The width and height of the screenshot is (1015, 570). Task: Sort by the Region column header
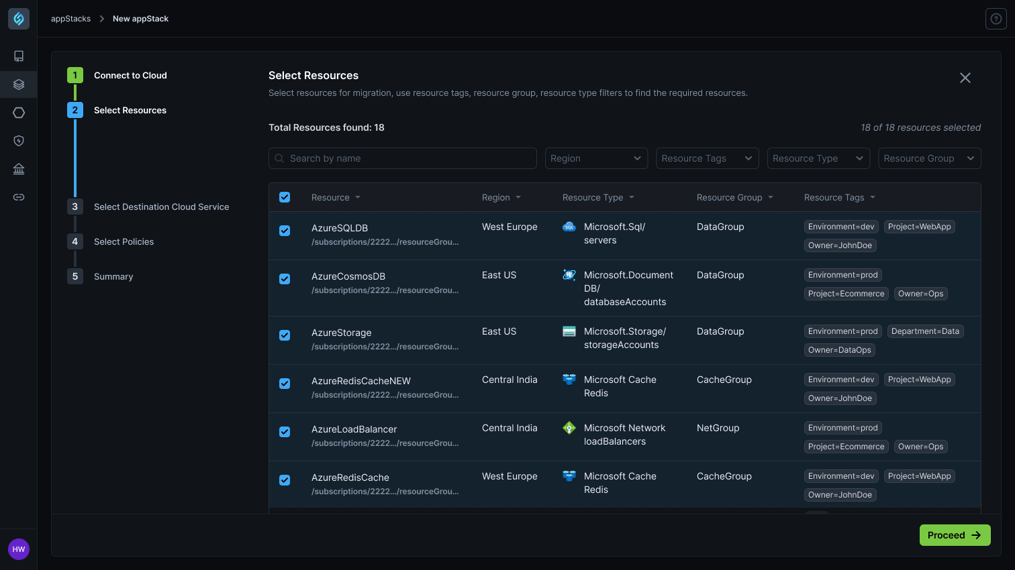tap(501, 197)
